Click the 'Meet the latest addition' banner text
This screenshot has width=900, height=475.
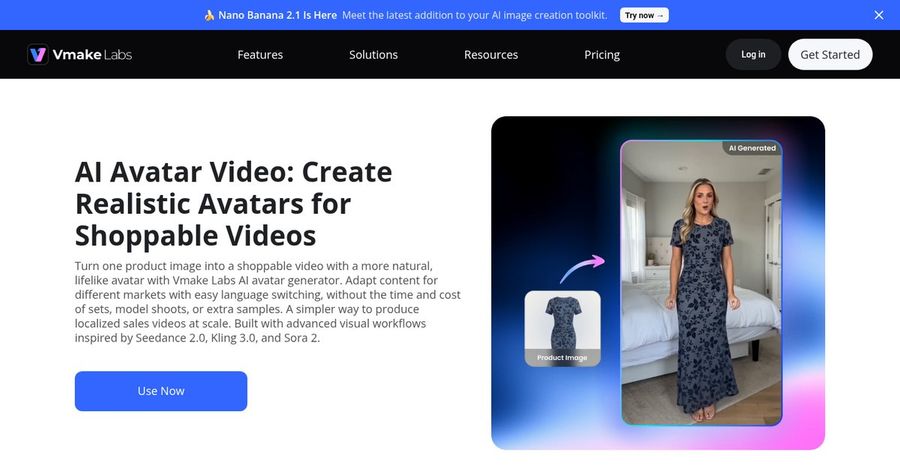tap(475, 15)
